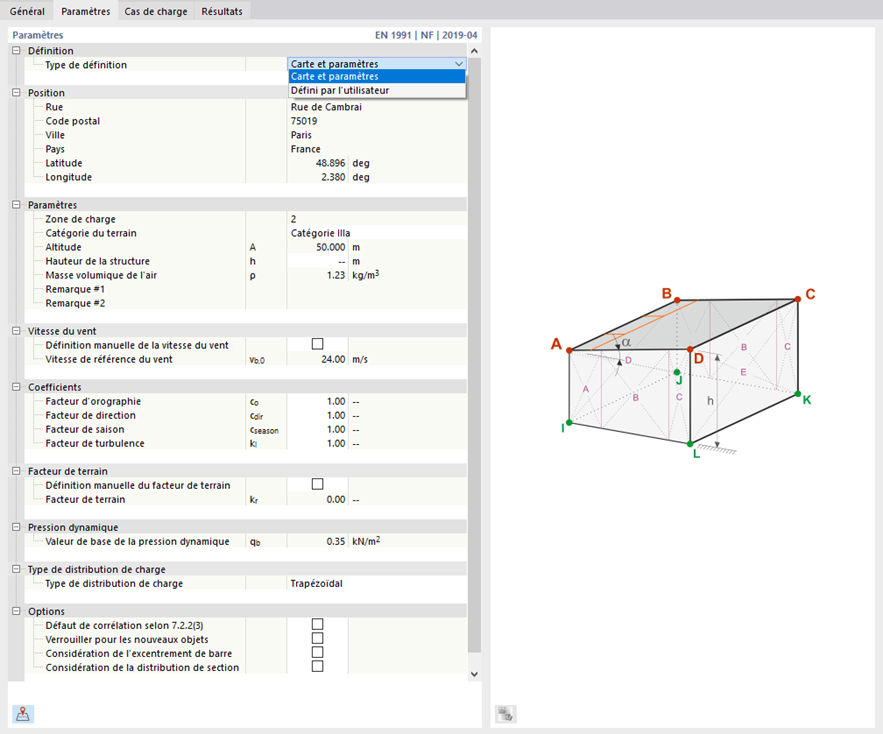
Task: Enable manual terrain factor definition checkbox
Action: click(318, 484)
